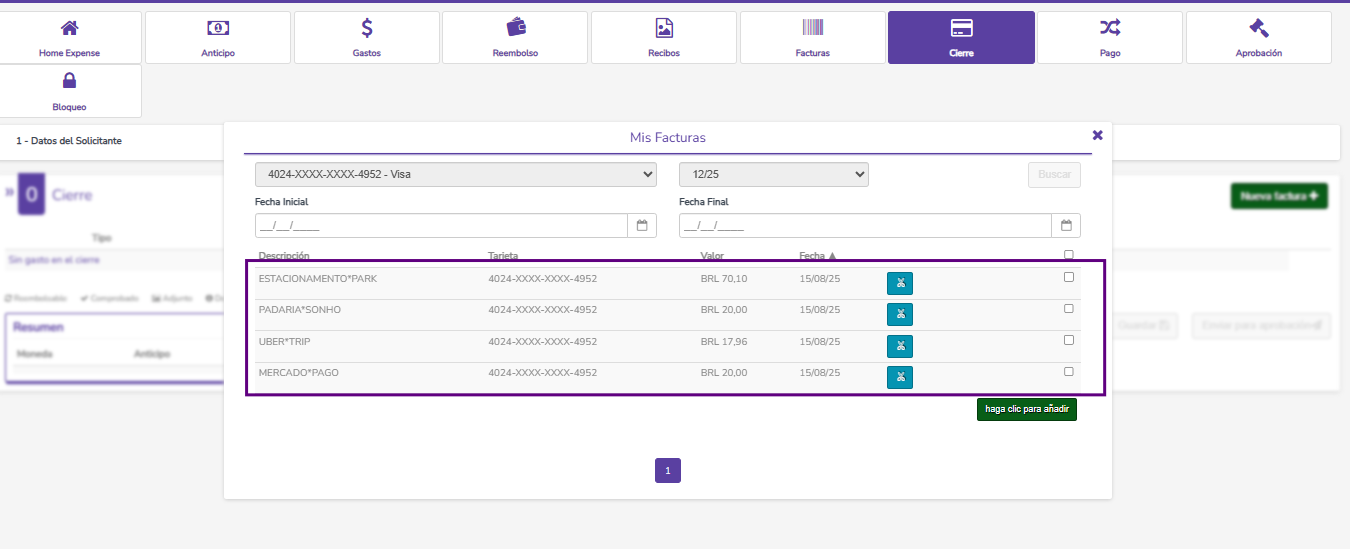Screen dimensions: 1350x549
Task: Expand the card selector 4024-XXXX-XXXX-4952 Visa
Action: pos(455,174)
